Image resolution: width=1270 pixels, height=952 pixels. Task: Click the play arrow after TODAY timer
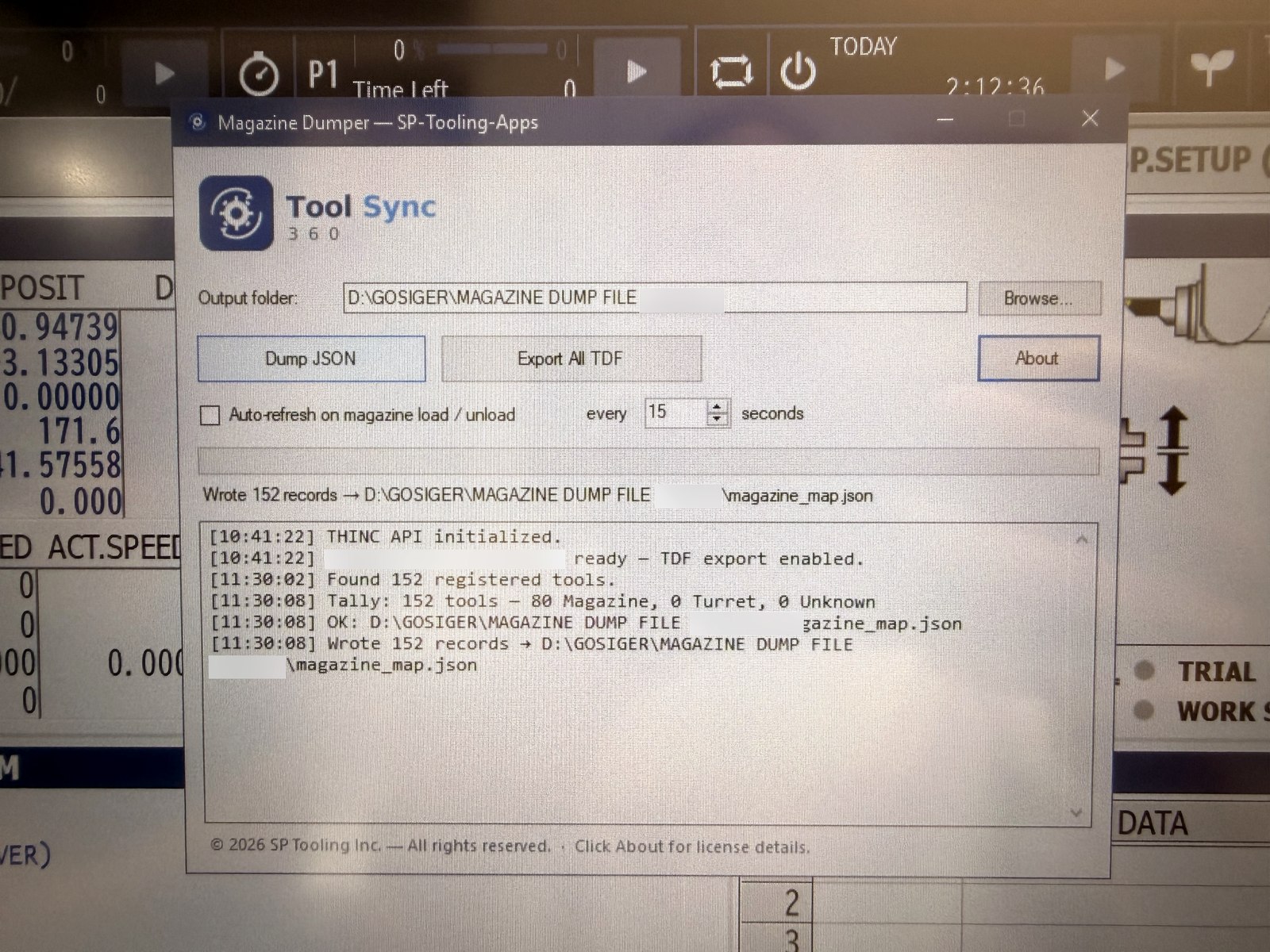[1115, 69]
